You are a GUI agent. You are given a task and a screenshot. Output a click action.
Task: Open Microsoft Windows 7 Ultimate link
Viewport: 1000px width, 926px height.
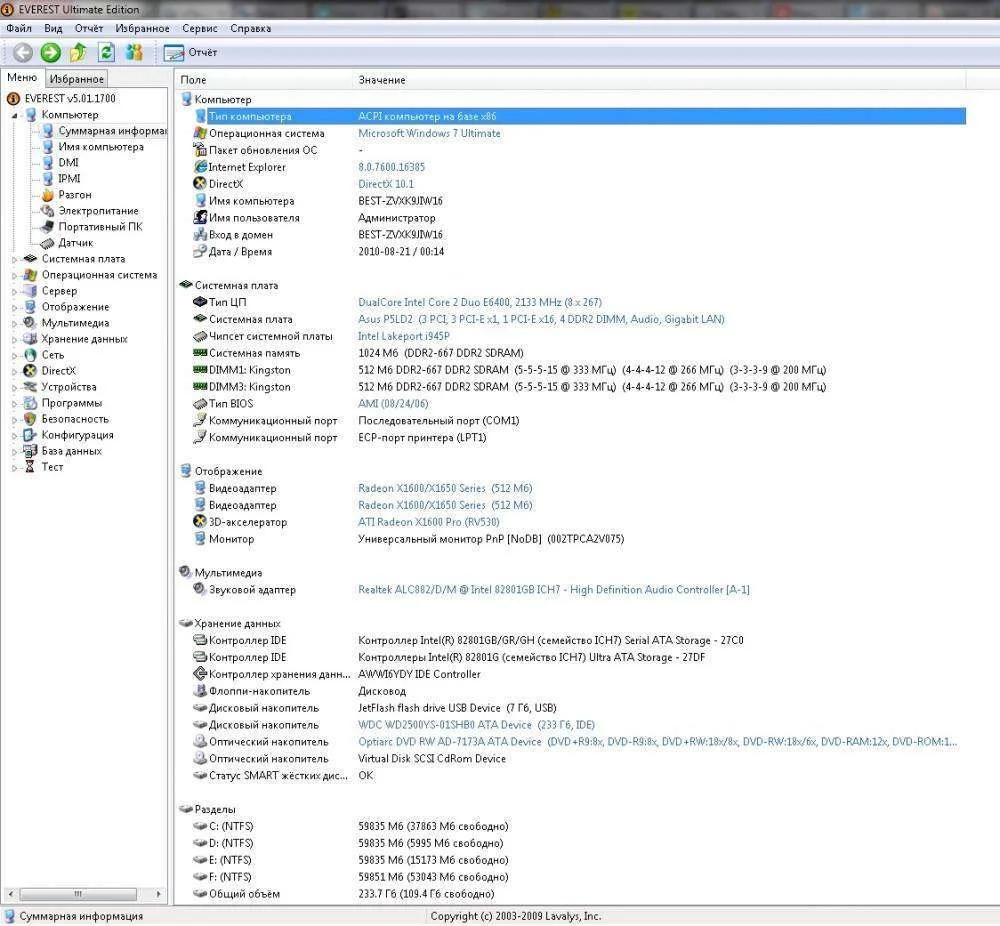tap(429, 133)
